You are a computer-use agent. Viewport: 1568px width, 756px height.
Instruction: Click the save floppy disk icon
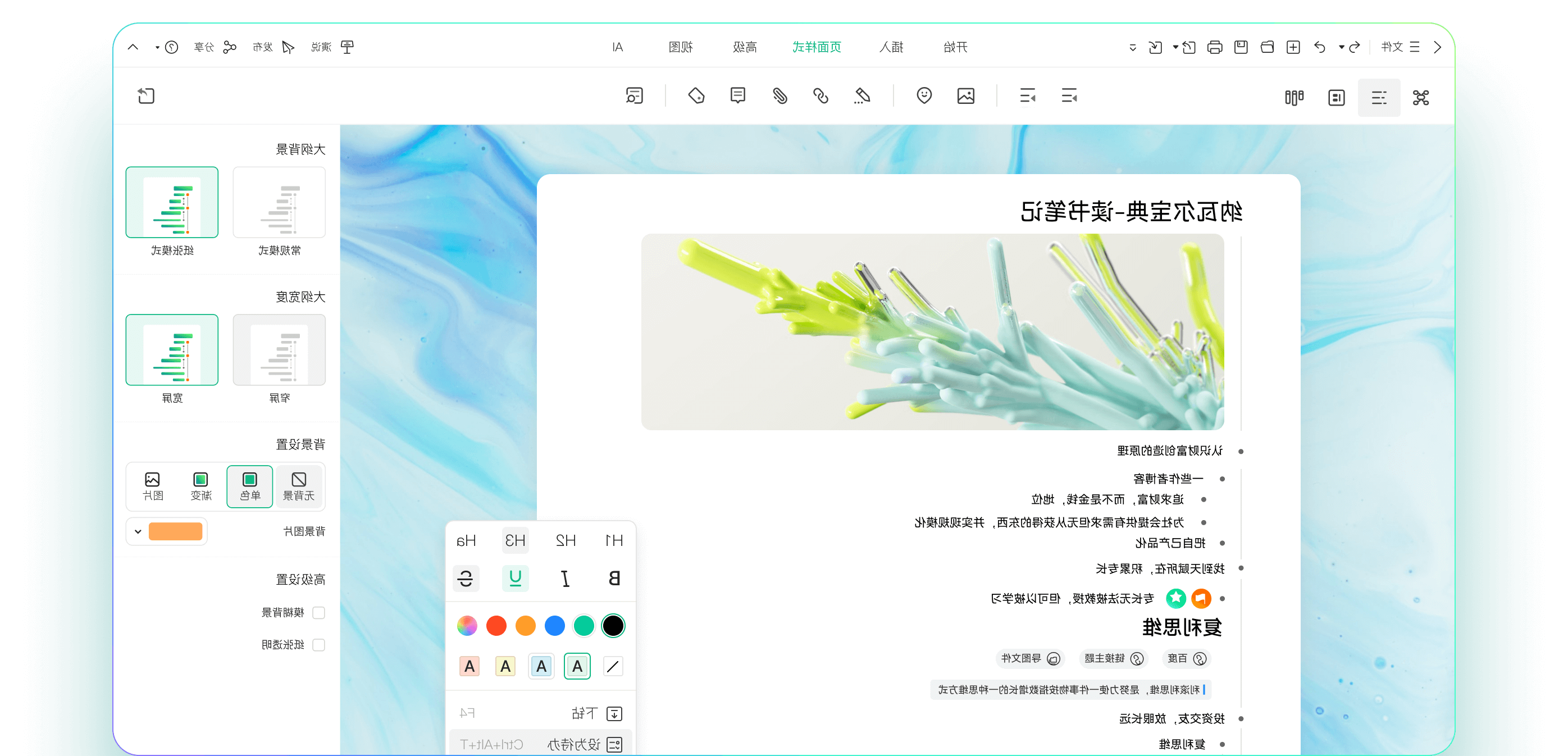coord(1241,47)
